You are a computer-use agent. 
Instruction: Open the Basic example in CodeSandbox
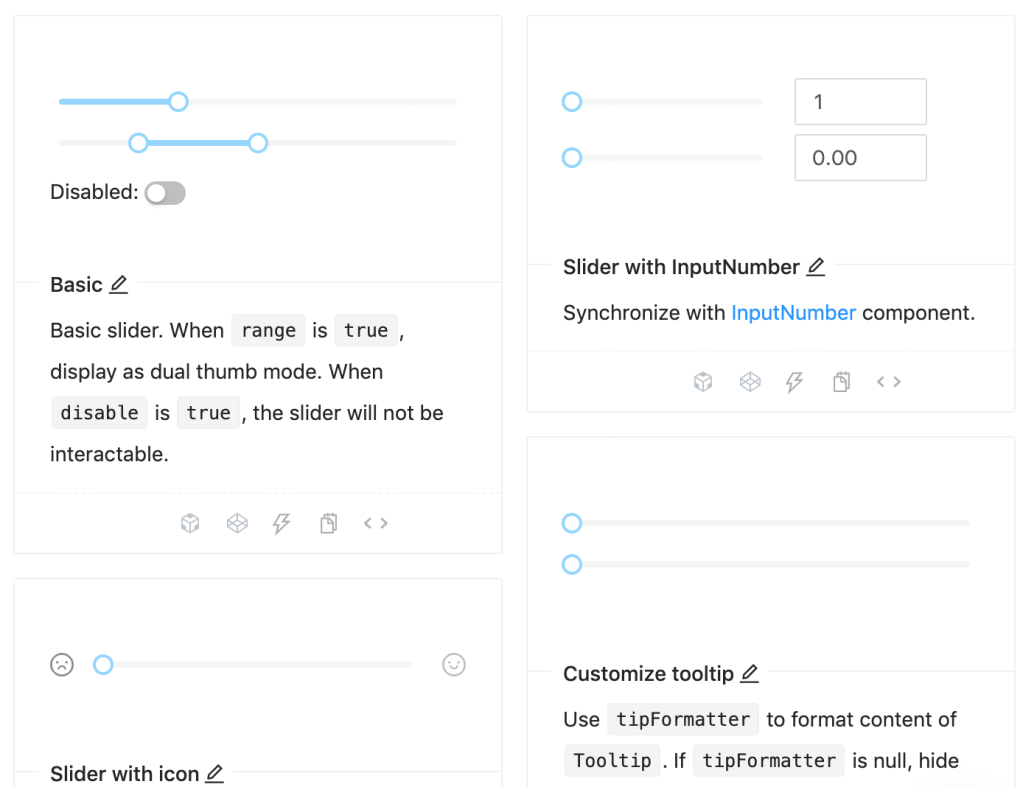click(x=189, y=522)
